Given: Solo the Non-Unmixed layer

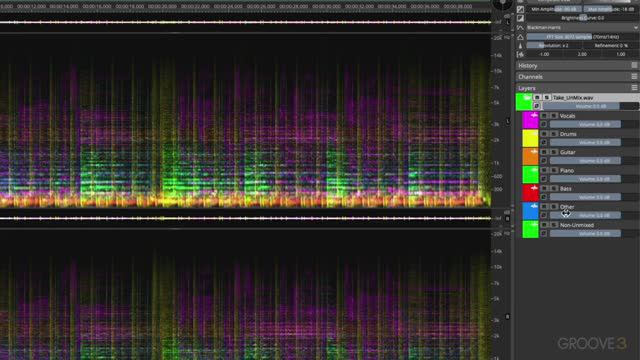Looking at the screenshot, I should pyautogui.click(x=553, y=225).
